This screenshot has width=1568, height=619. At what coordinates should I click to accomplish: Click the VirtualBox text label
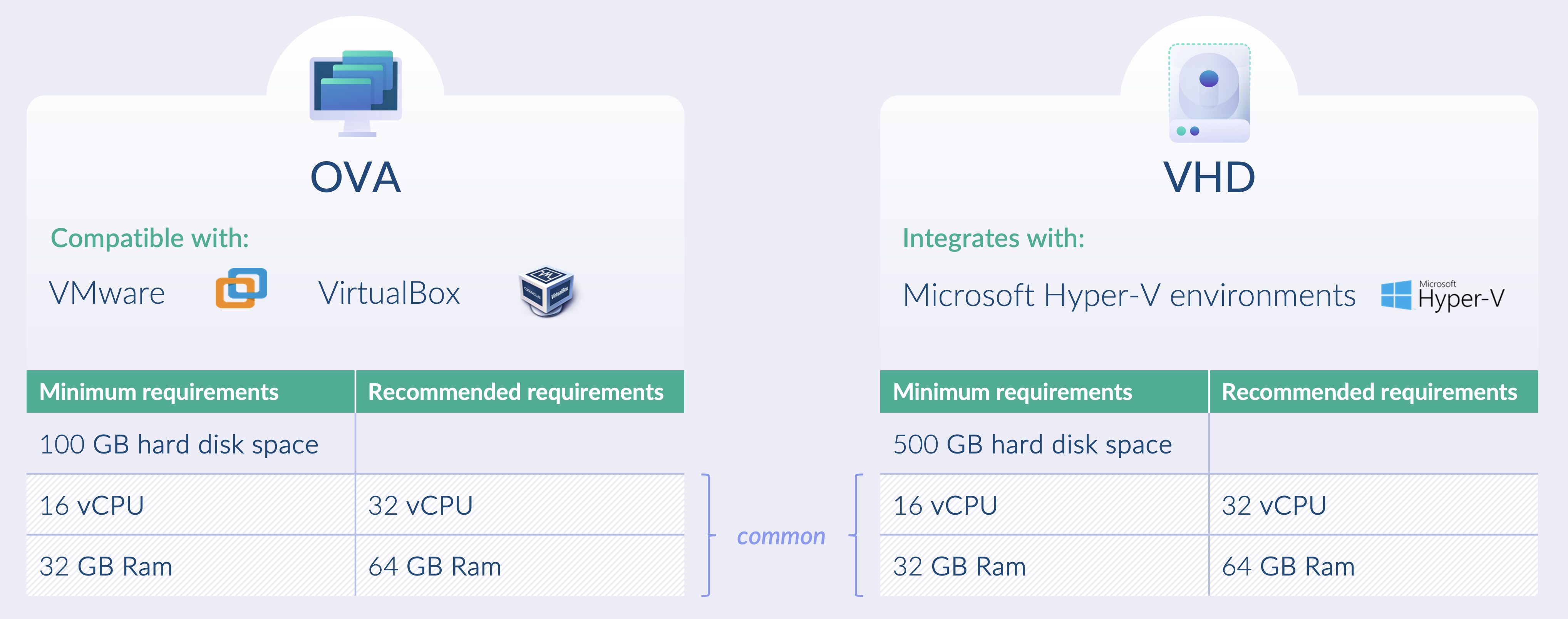coord(389,293)
